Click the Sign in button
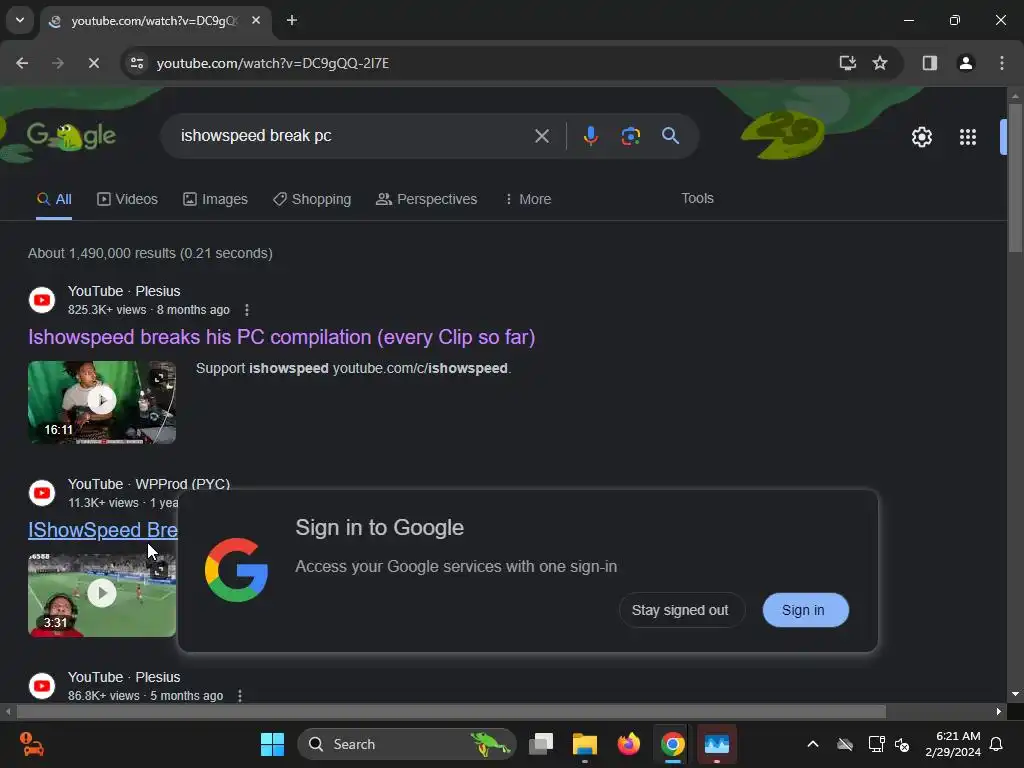1024x768 pixels. [805, 610]
